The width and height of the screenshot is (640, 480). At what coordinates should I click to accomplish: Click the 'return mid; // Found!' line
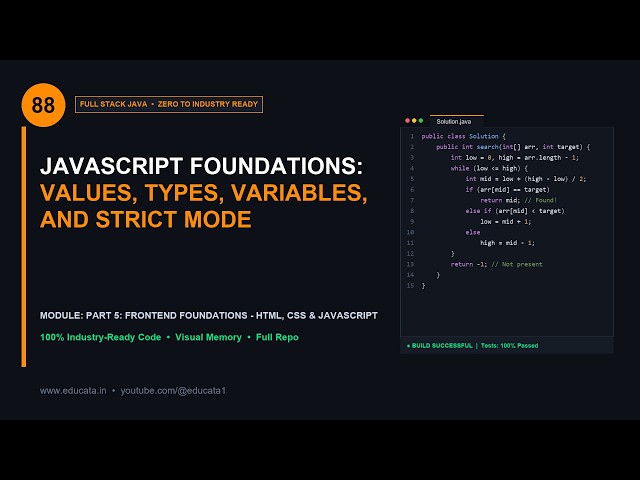tap(518, 200)
